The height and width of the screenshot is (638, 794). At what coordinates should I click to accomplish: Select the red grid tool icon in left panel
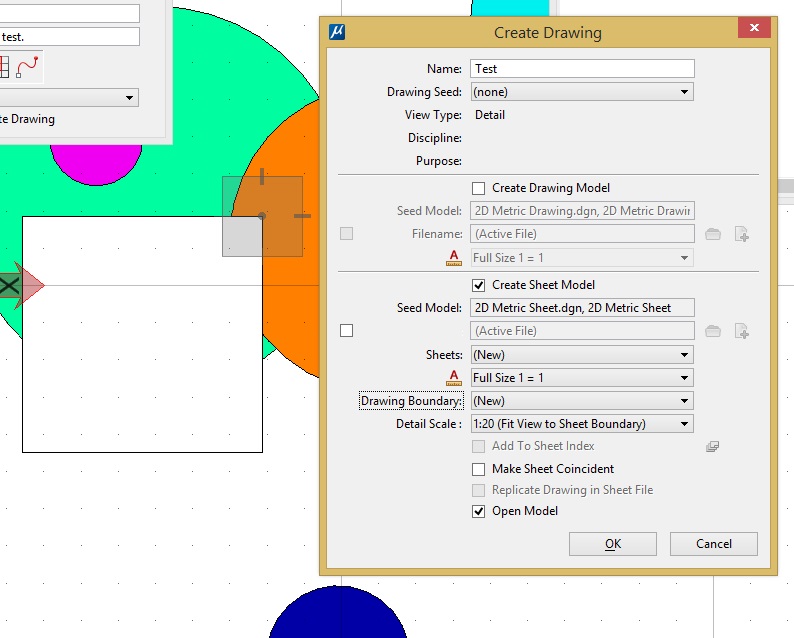5,67
